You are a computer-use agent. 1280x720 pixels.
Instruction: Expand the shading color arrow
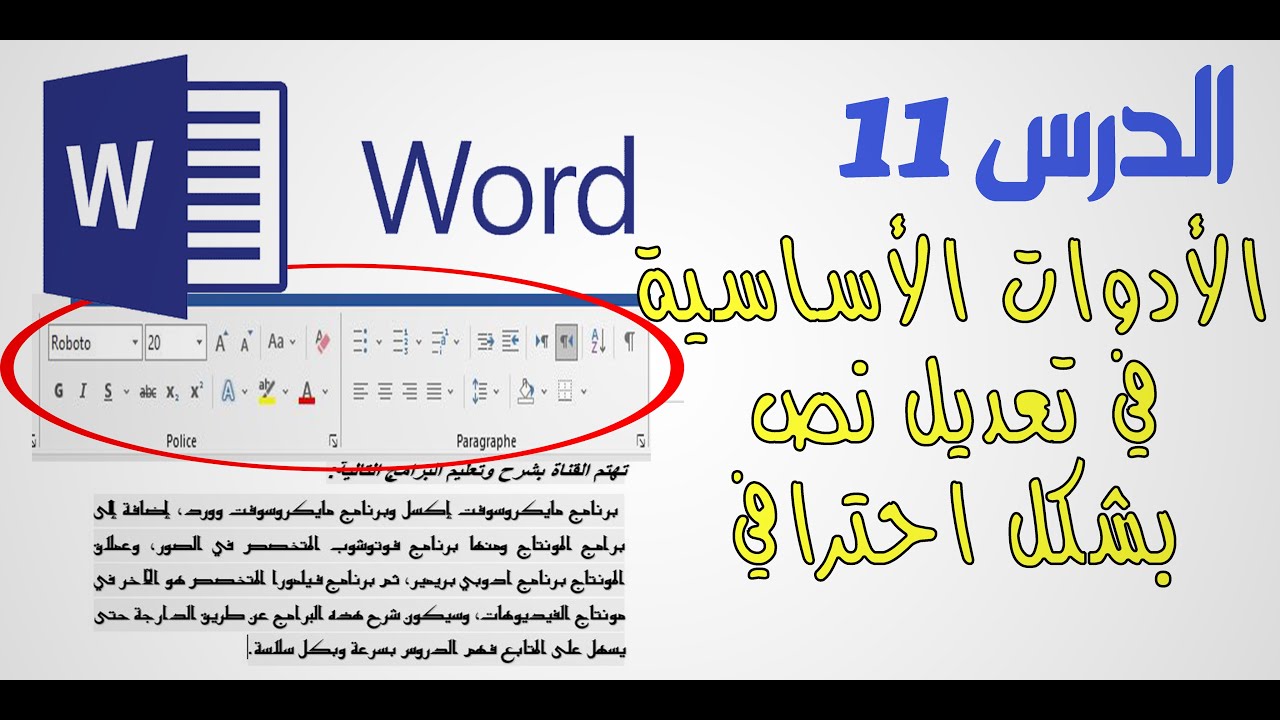[544, 391]
